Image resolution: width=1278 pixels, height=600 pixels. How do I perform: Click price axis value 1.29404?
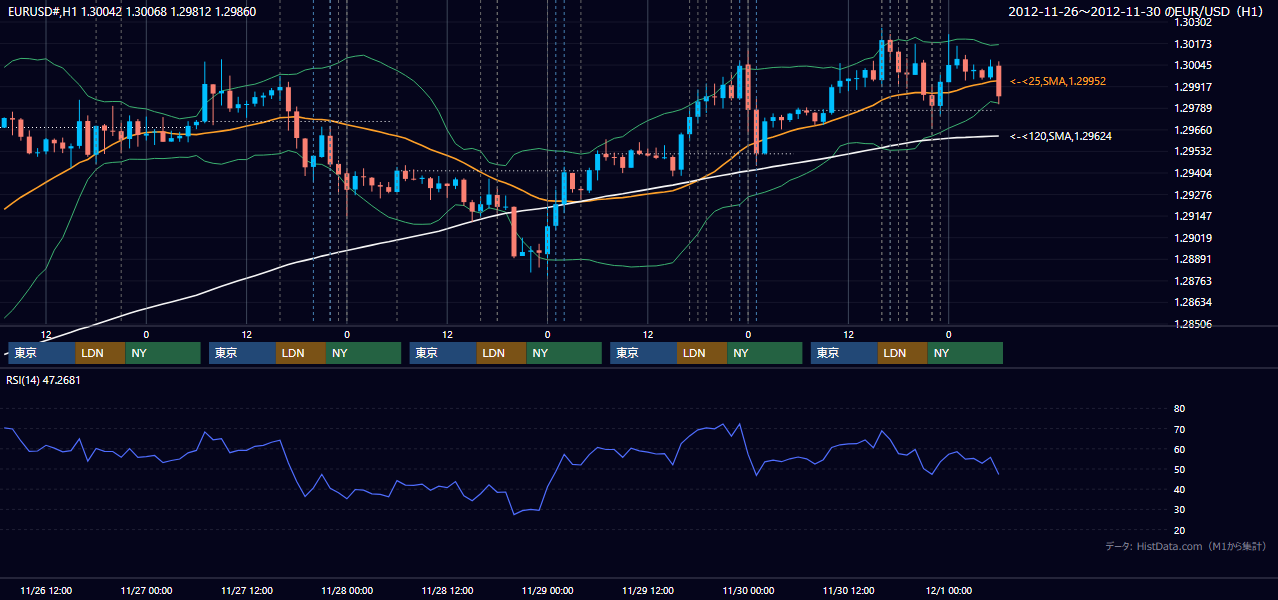tap(1193, 173)
